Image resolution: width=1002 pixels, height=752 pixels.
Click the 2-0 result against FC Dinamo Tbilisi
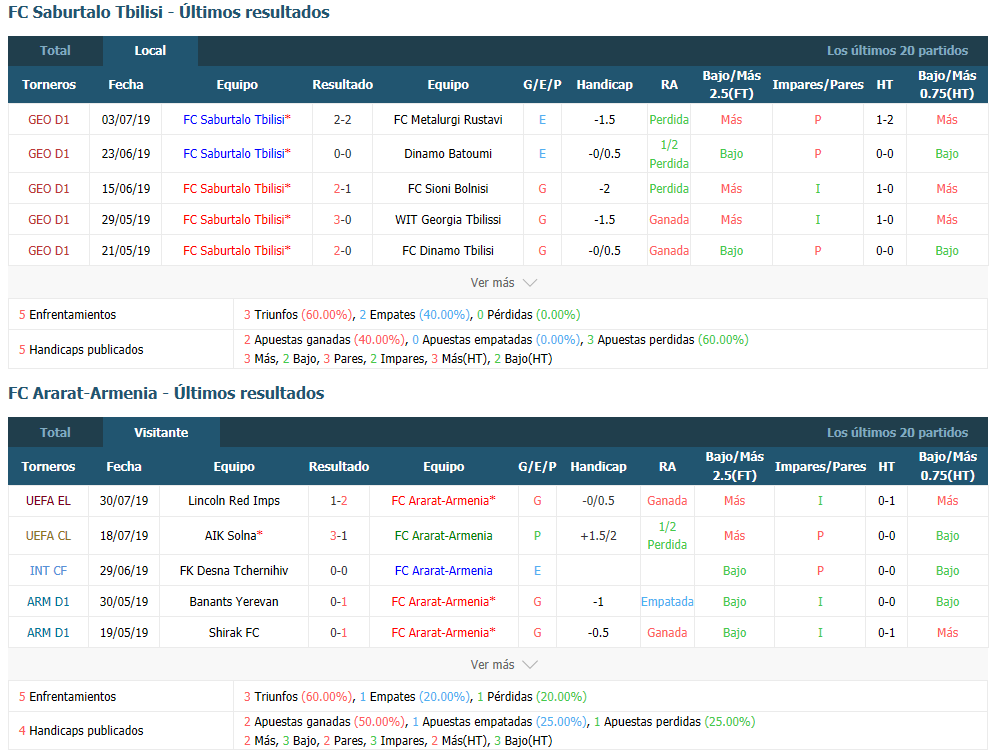(343, 250)
